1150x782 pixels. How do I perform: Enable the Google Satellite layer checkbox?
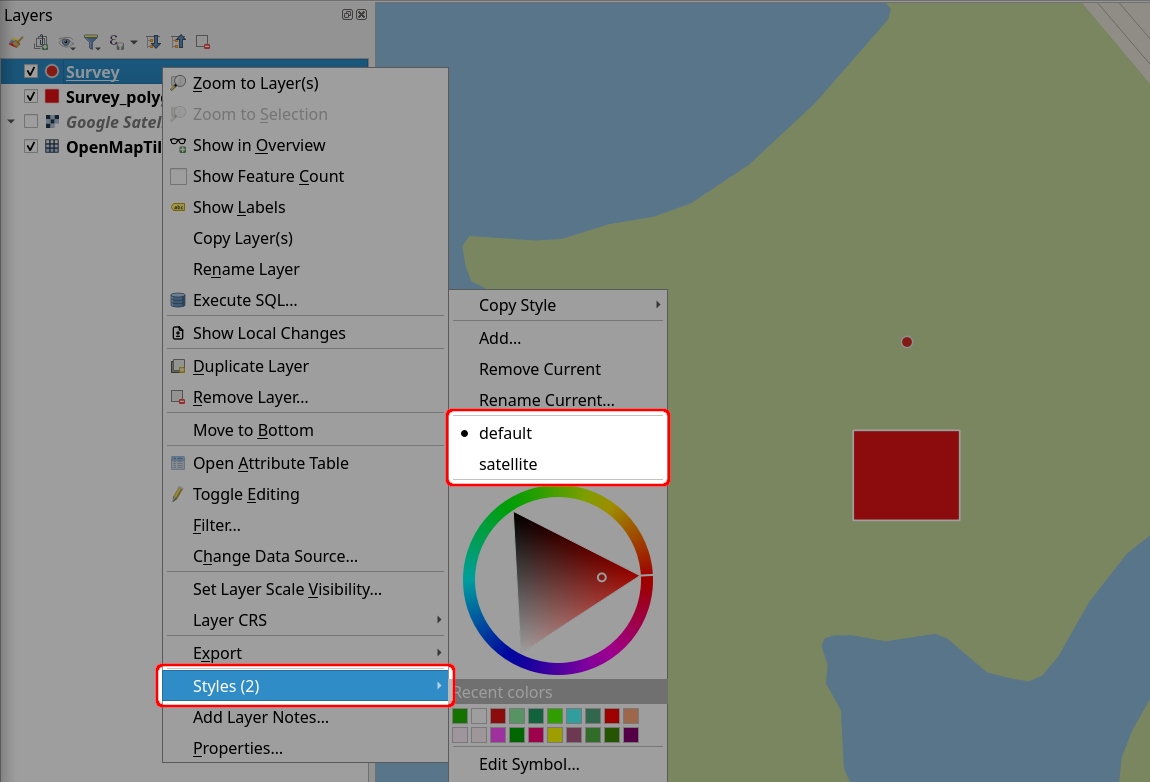click(31, 122)
